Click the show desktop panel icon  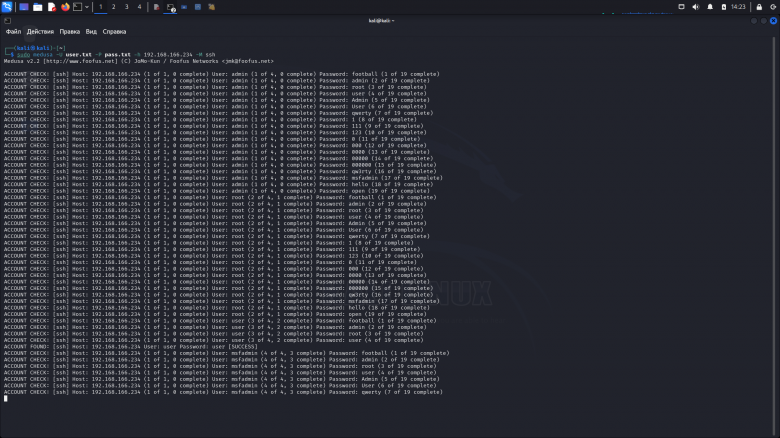[x=23, y=7]
